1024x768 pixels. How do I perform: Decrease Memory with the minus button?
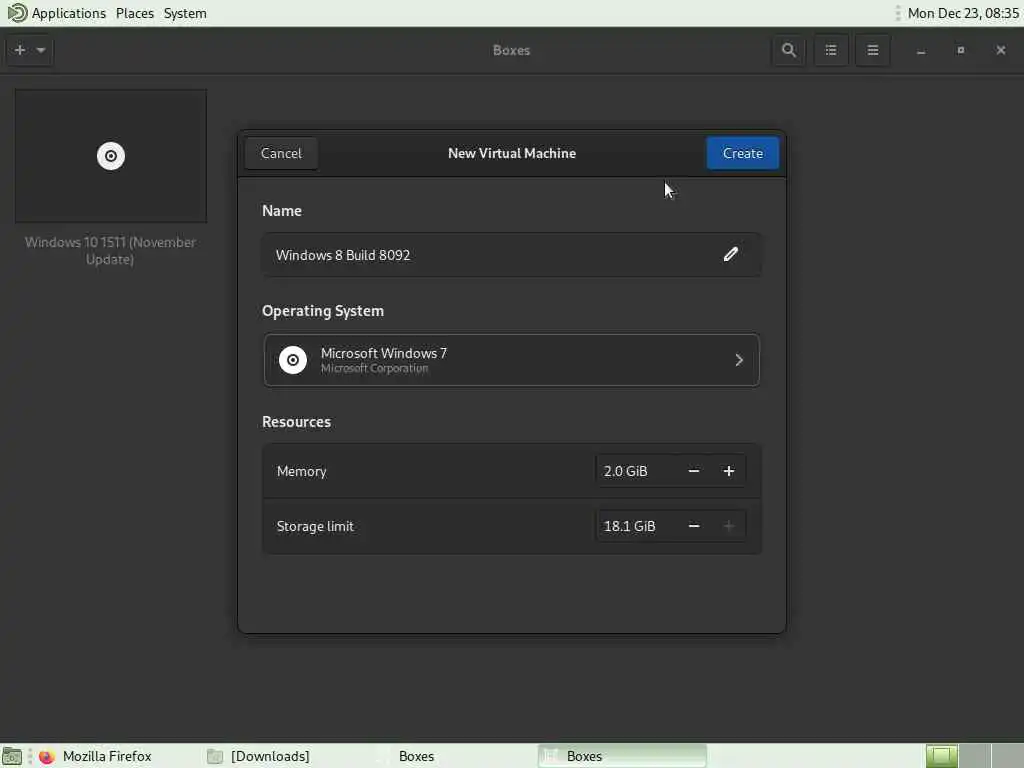pos(694,471)
